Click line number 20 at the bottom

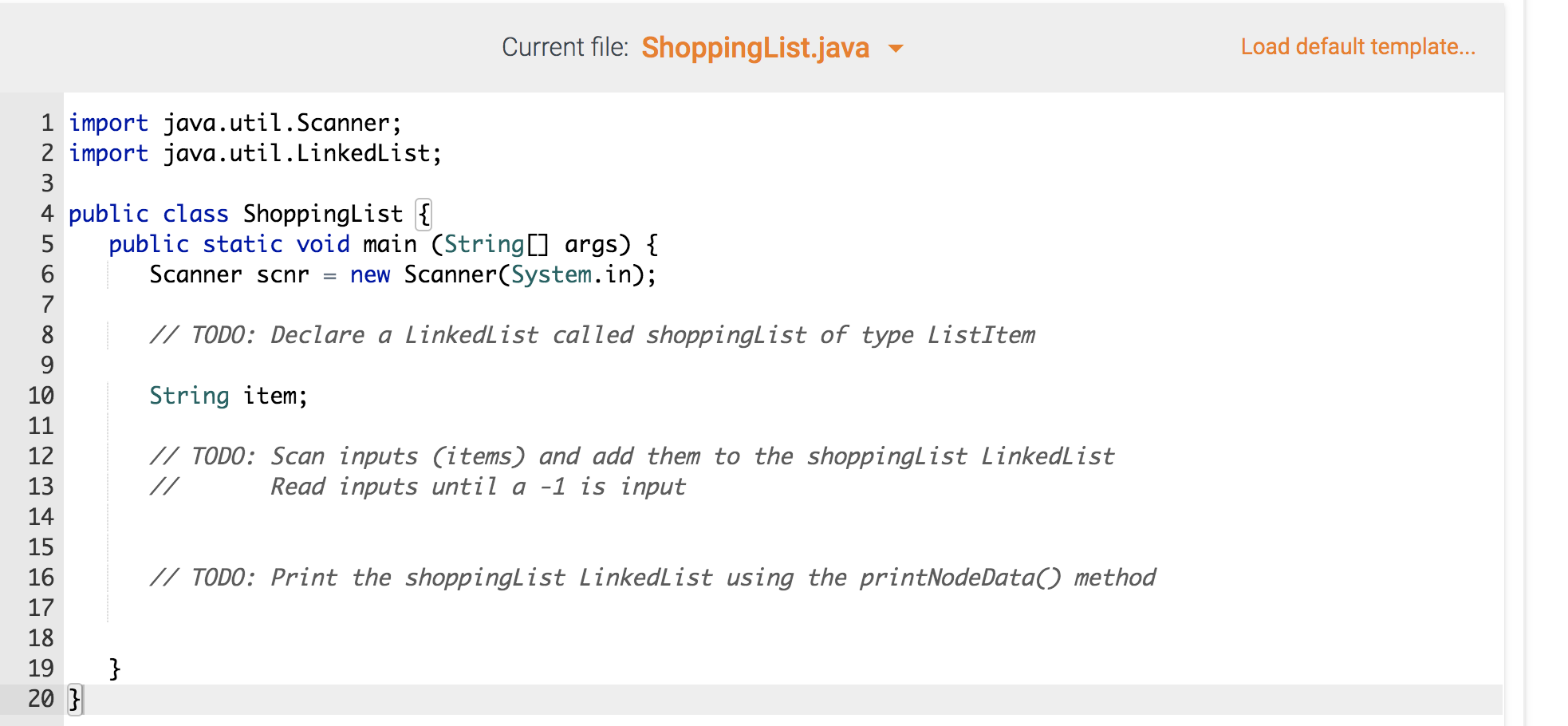pos(39,698)
